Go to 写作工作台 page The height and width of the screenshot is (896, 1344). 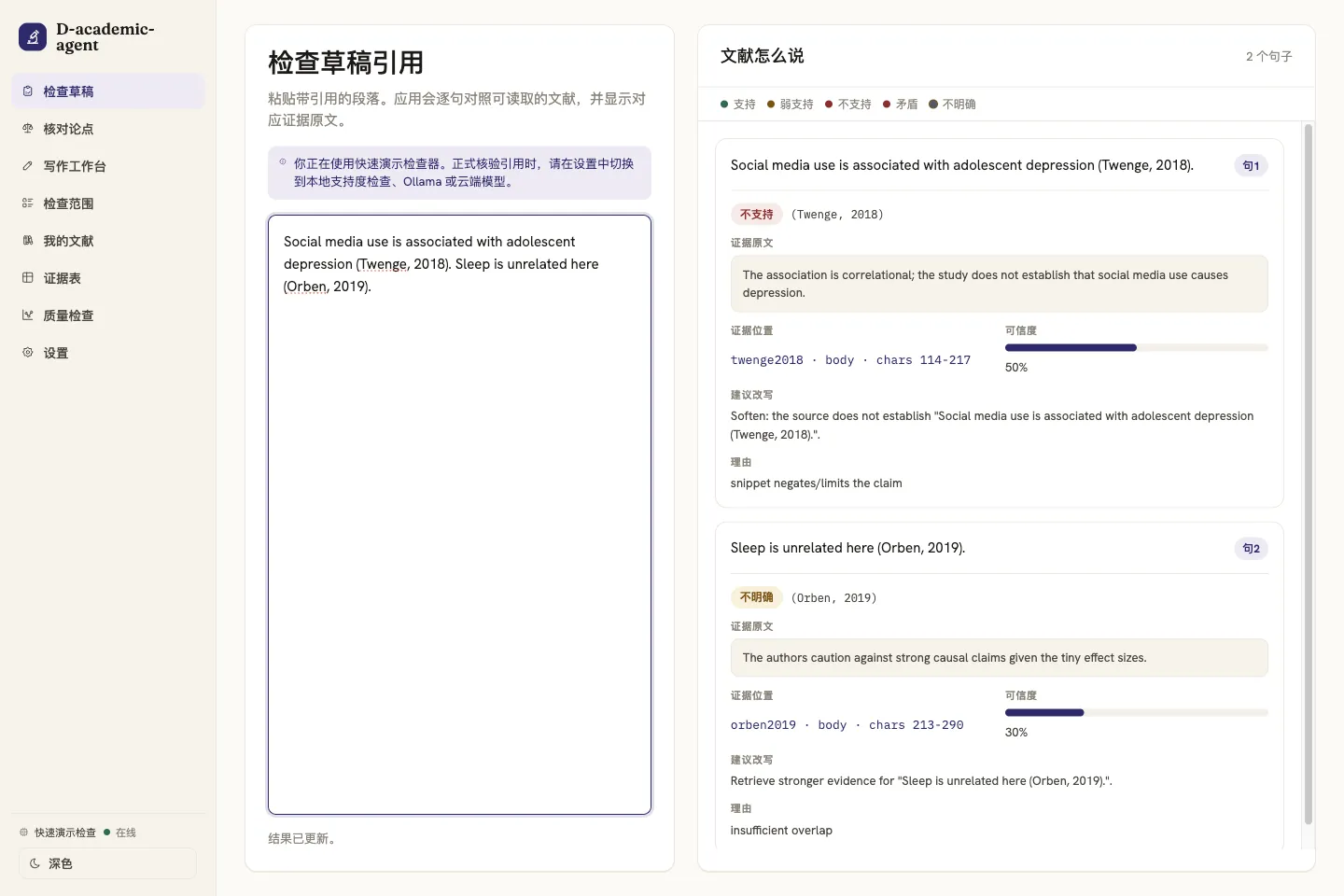click(108, 166)
